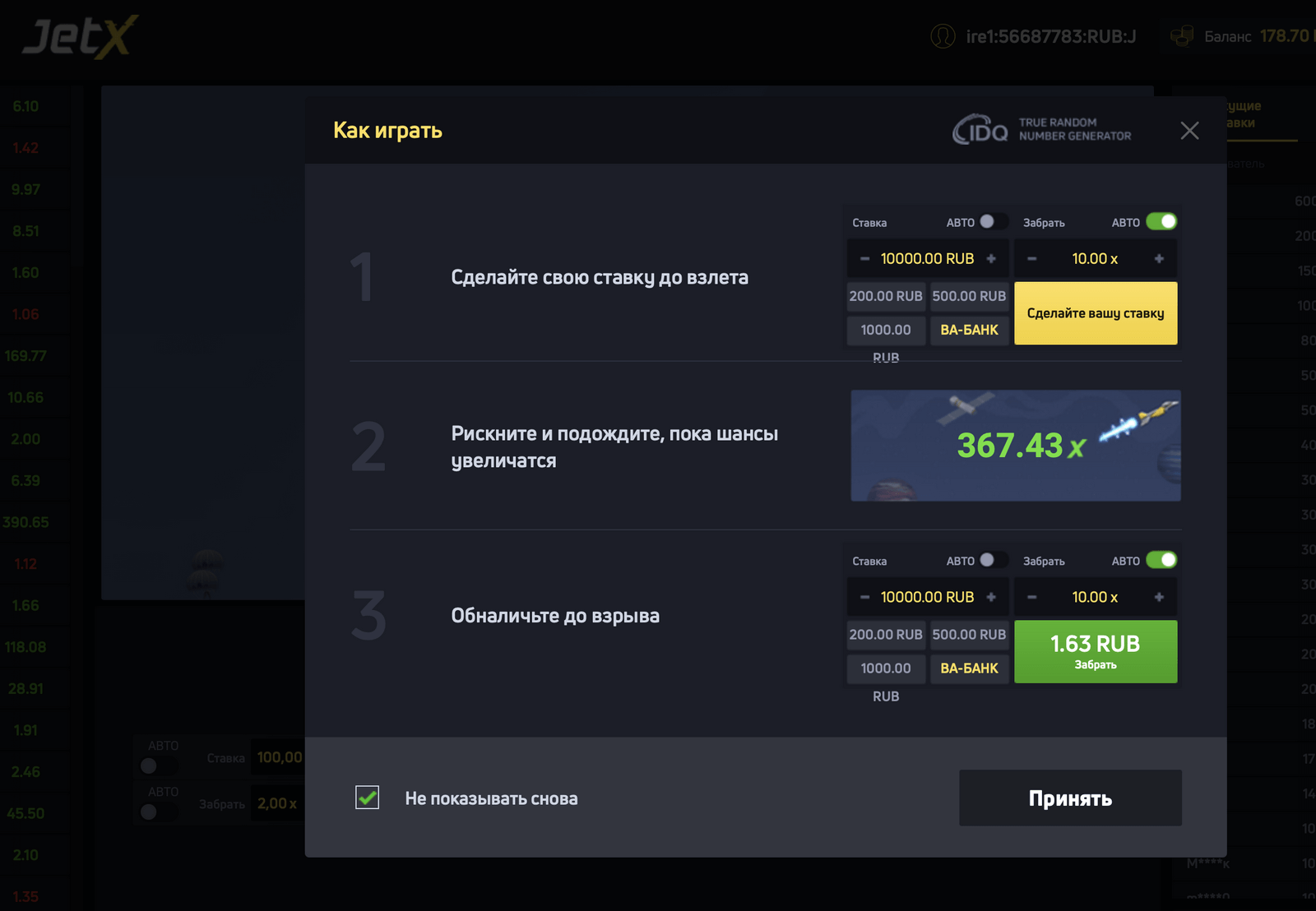Select the 500.00 RUB preset in step 1
Image resolution: width=1316 pixels, height=911 pixels.
pos(969,296)
